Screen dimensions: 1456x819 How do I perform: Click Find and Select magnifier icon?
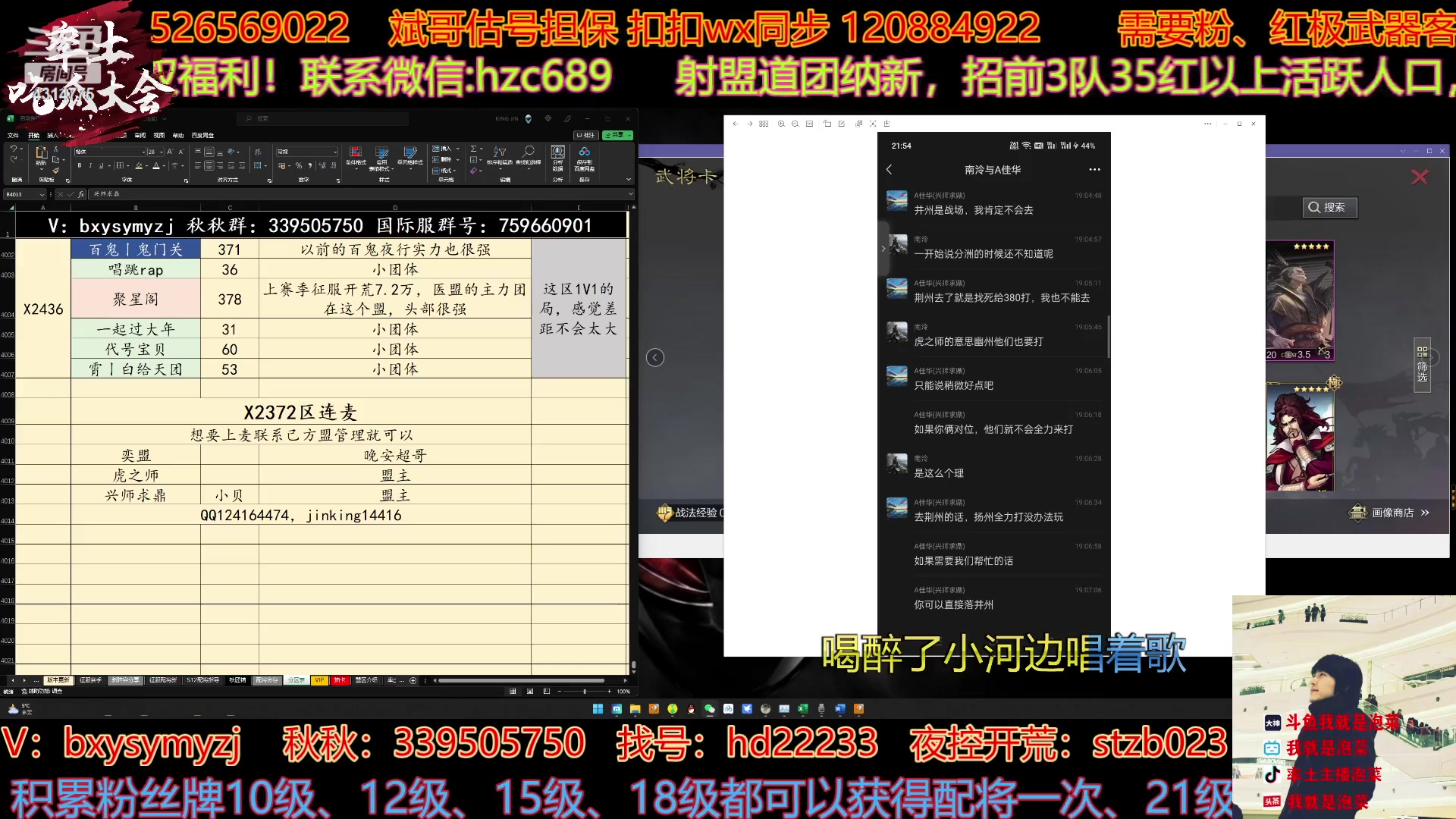(x=529, y=152)
